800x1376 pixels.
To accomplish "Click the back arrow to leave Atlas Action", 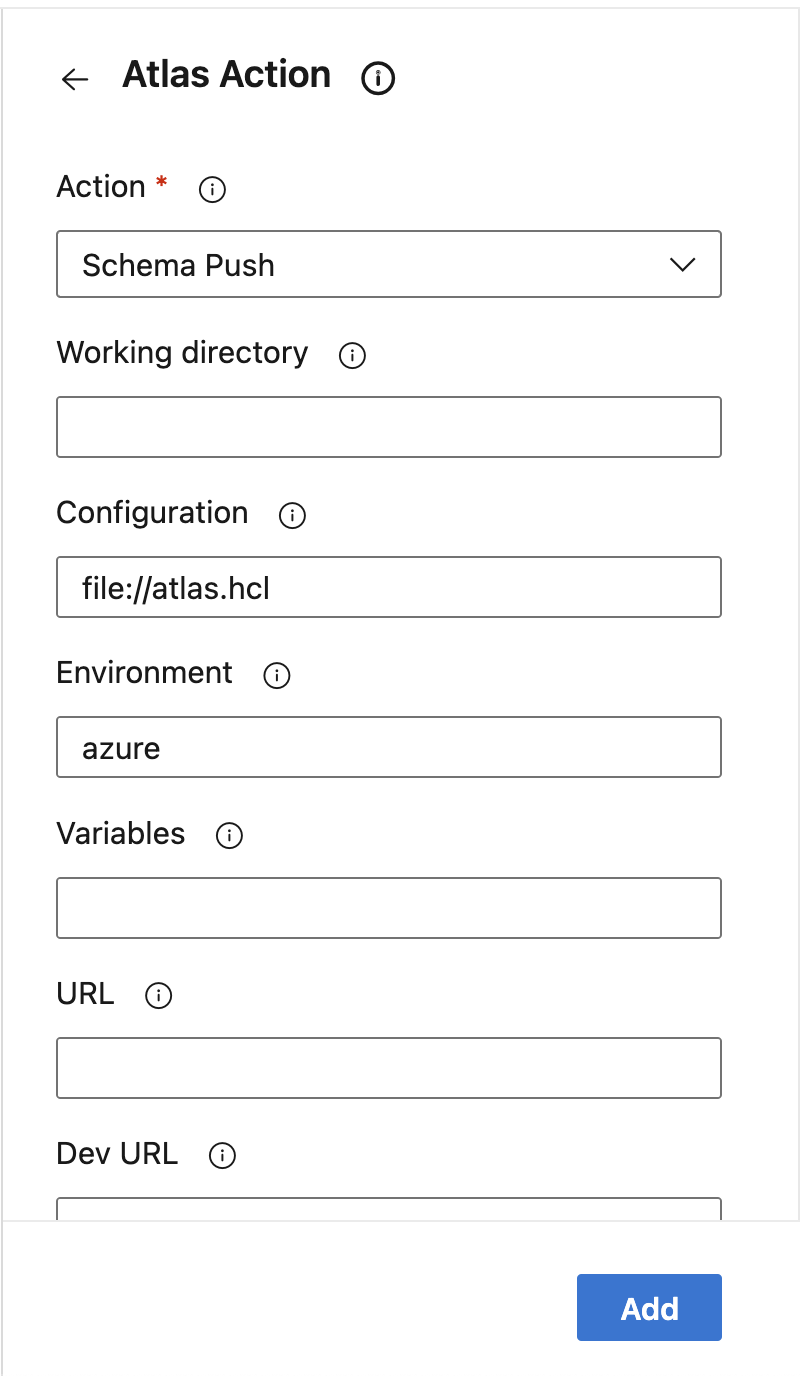I will click(x=75, y=79).
